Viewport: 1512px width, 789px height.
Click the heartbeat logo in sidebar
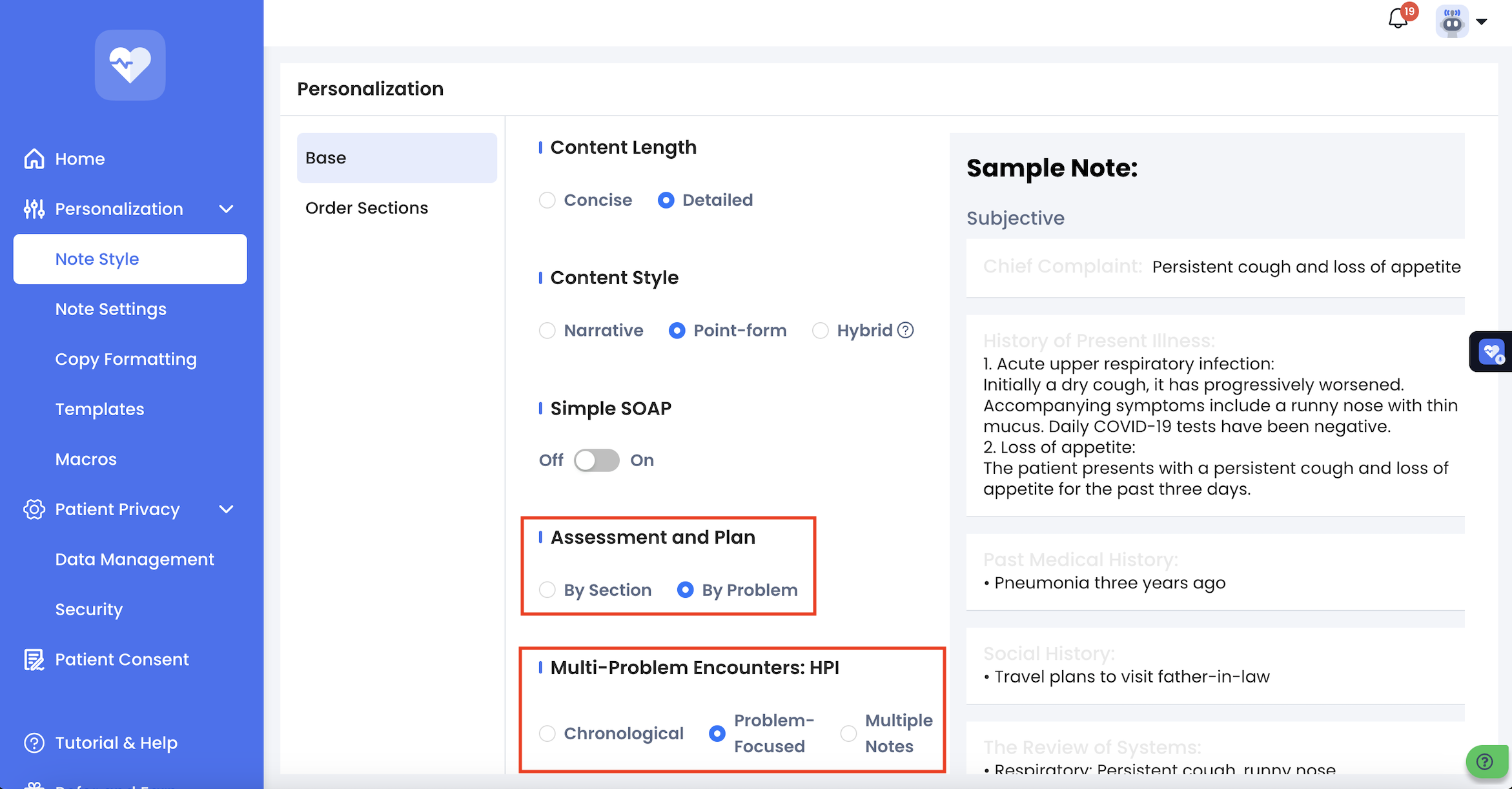pos(130,65)
